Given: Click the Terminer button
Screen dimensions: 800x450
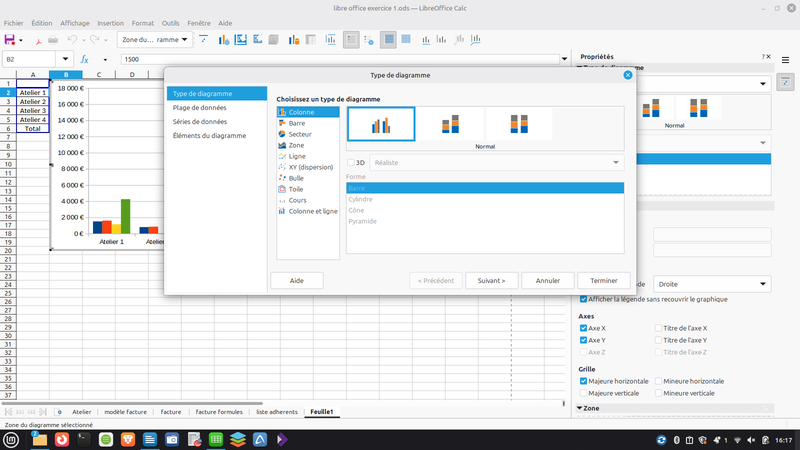Looking at the screenshot, I should (x=604, y=281).
